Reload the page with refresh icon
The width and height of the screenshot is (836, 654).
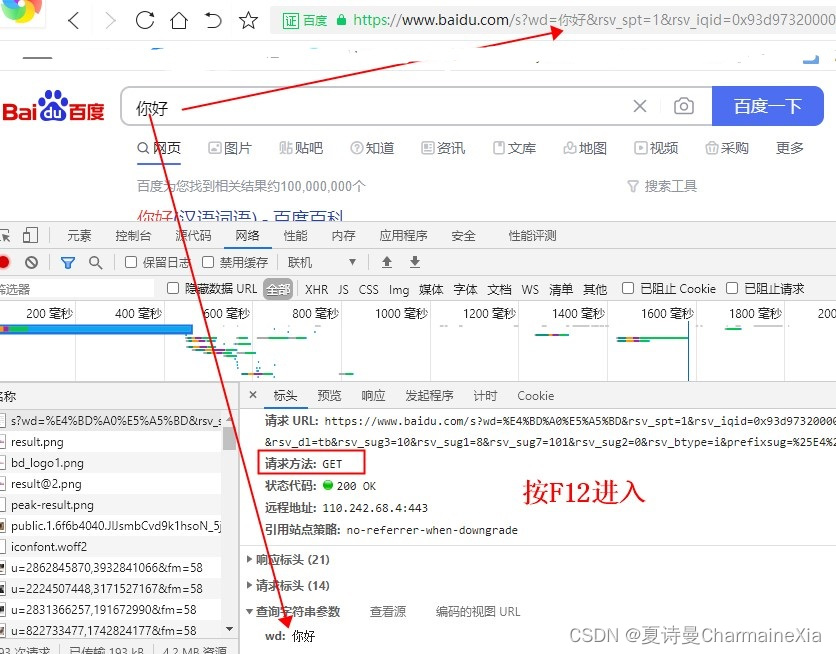pyautogui.click(x=144, y=20)
